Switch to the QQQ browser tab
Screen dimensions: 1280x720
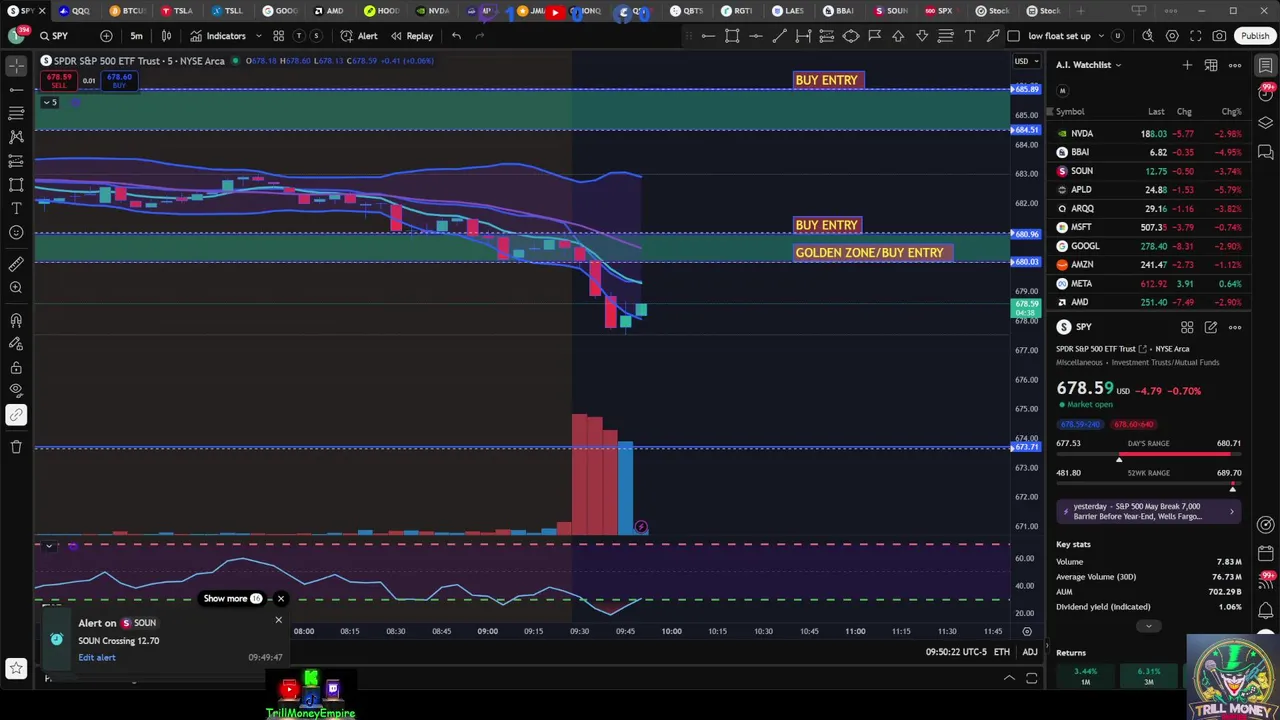click(x=74, y=11)
